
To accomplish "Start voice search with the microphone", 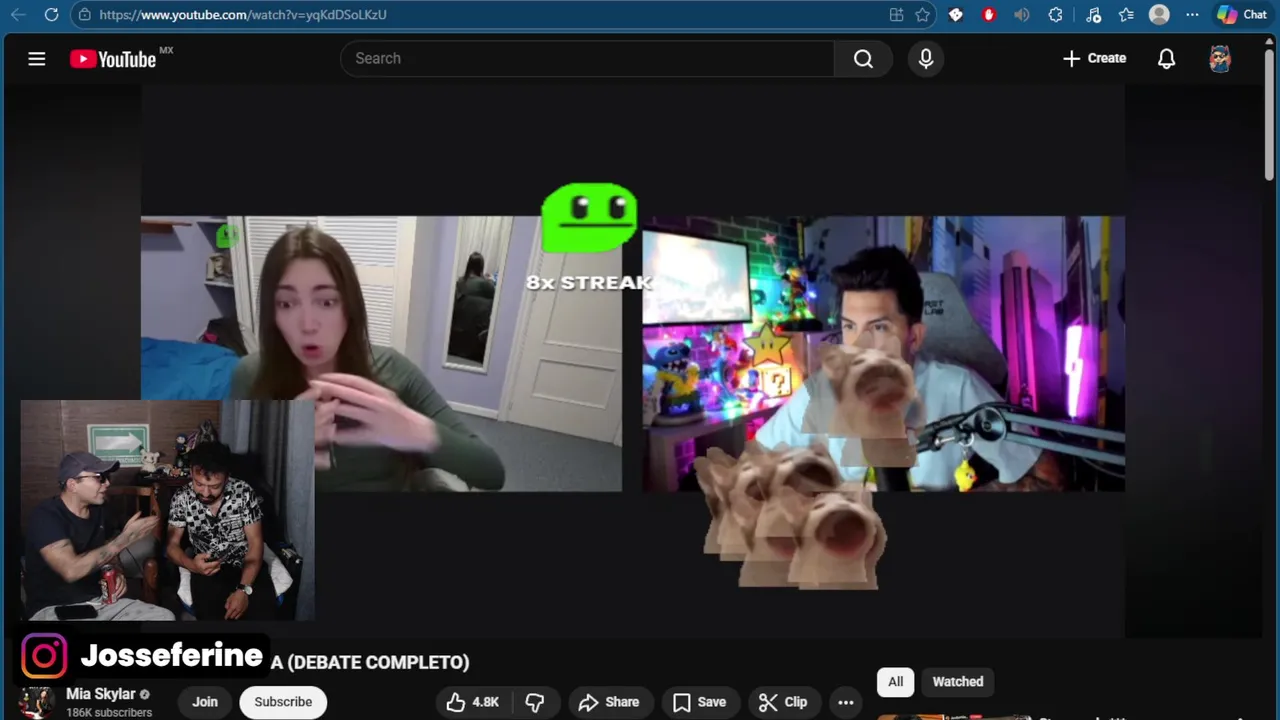I will (926, 59).
